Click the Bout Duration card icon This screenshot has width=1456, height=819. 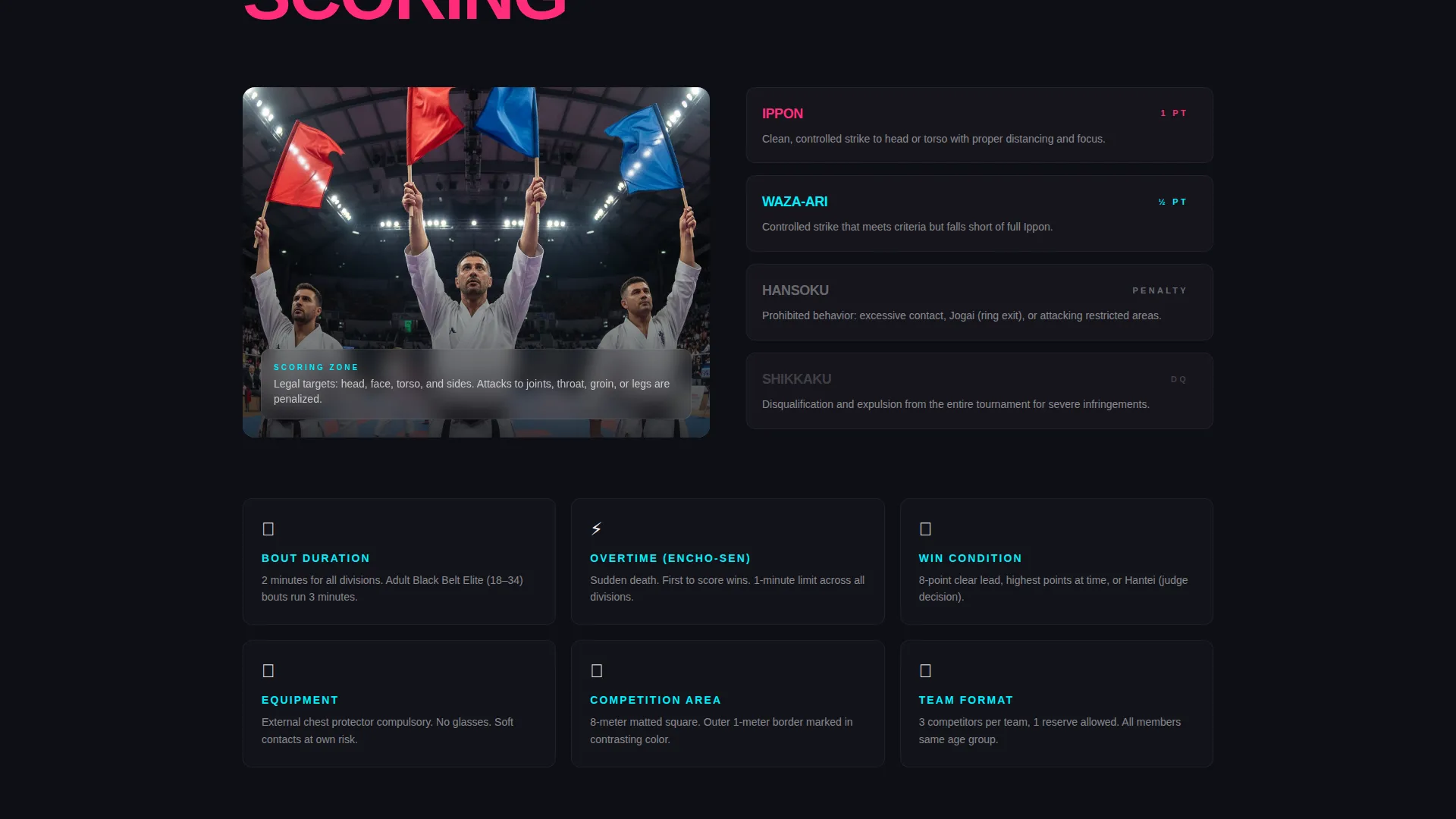[x=268, y=529]
